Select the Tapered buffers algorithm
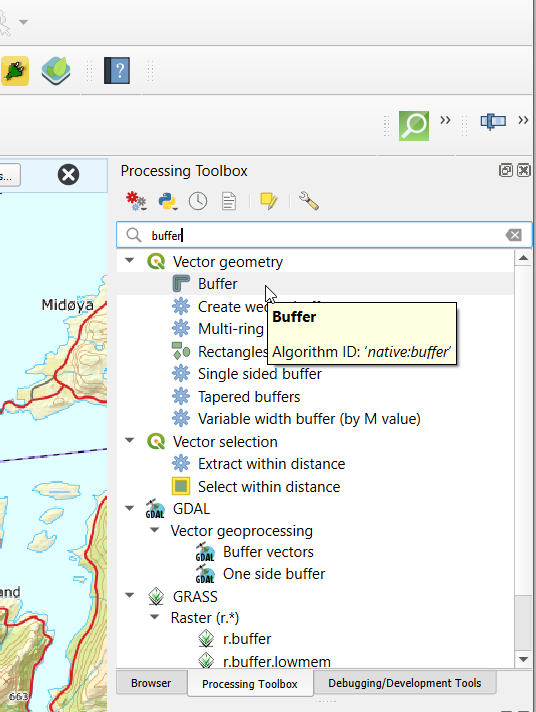This screenshot has height=712, width=536. coord(249,396)
